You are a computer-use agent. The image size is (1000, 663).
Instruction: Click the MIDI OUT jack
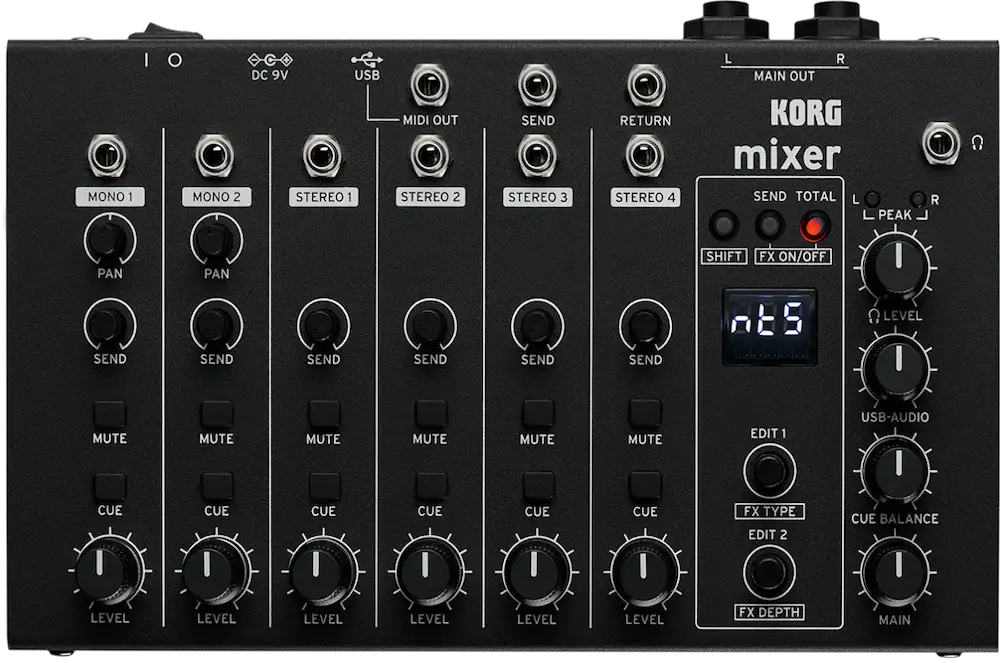click(430, 85)
